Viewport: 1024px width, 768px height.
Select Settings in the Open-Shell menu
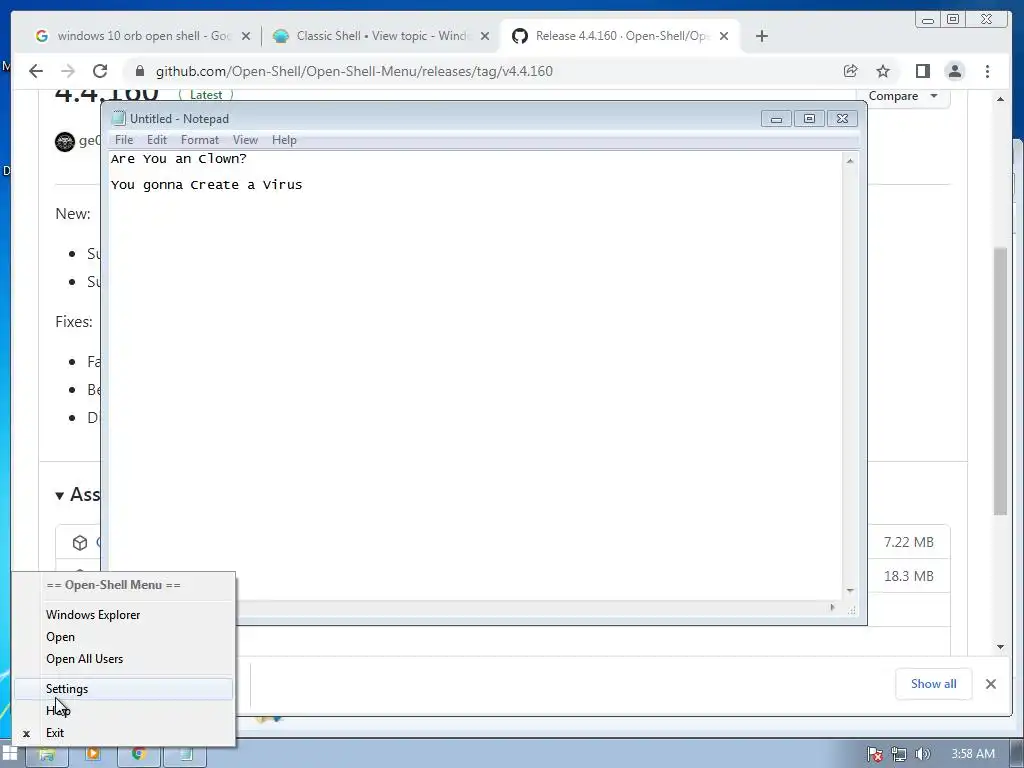click(x=123, y=689)
